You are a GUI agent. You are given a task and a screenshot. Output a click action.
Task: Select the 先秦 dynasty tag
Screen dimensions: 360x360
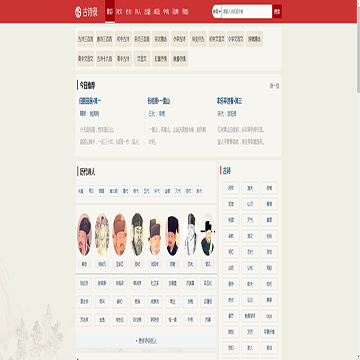click(81, 191)
